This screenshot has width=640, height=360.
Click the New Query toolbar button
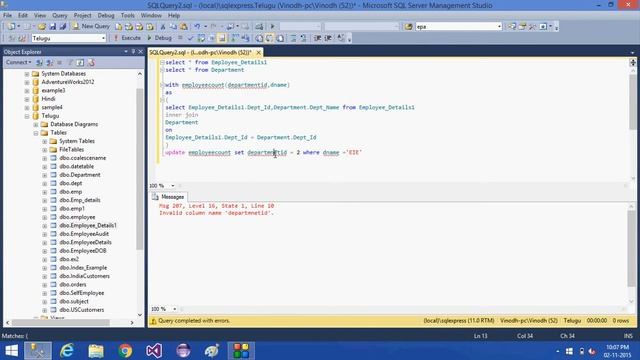91,26
